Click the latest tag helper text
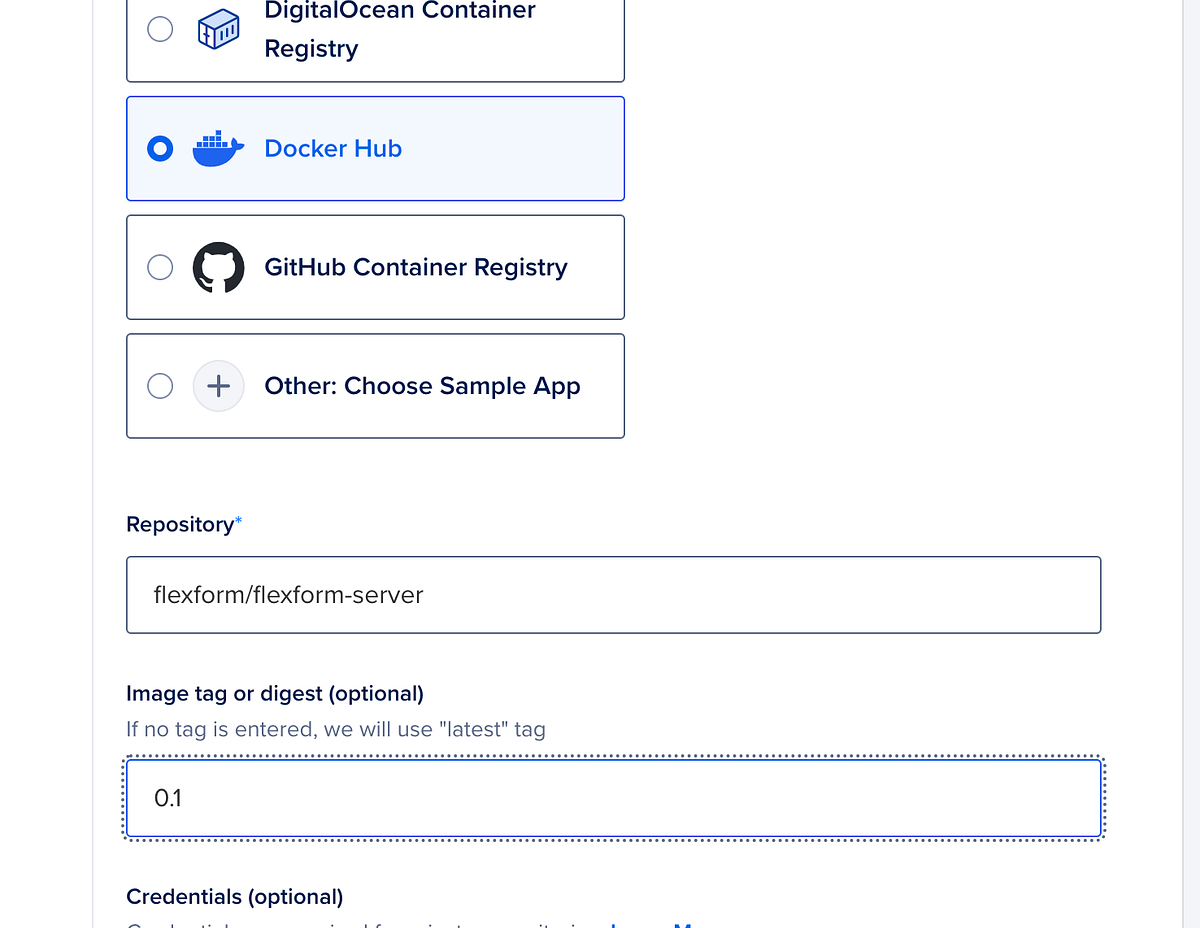The image size is (1200, 928). 335,729
